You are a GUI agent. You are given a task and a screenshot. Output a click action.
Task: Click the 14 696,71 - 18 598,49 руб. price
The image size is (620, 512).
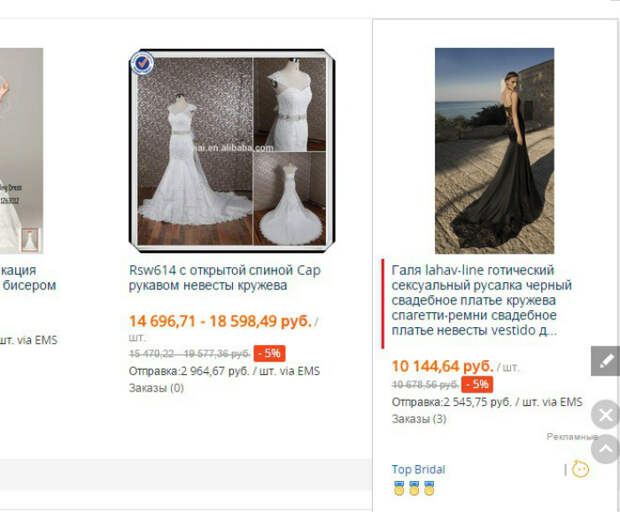[x=221, y=321]
